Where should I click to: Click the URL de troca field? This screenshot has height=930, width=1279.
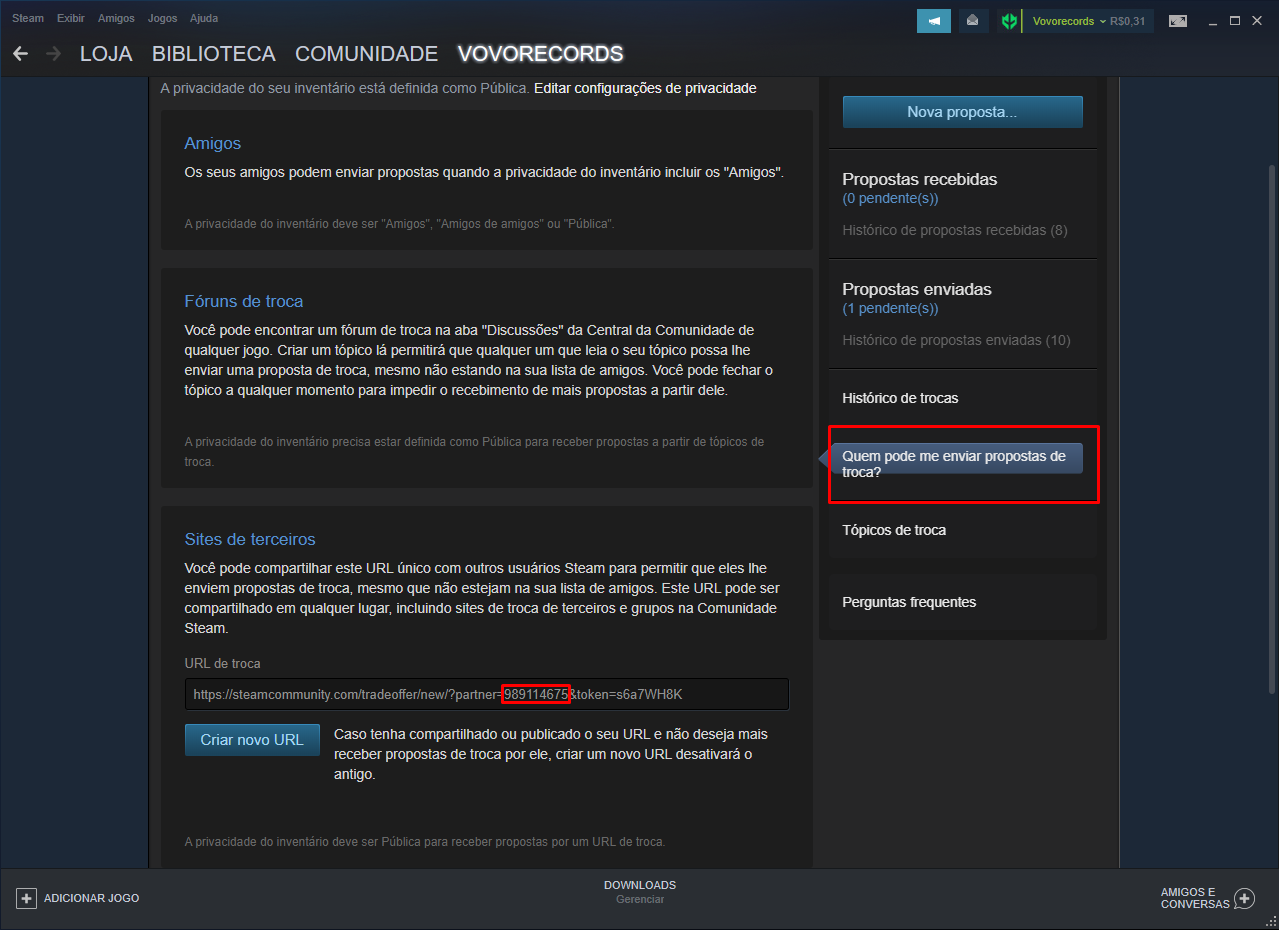click(x=487, y=694)
